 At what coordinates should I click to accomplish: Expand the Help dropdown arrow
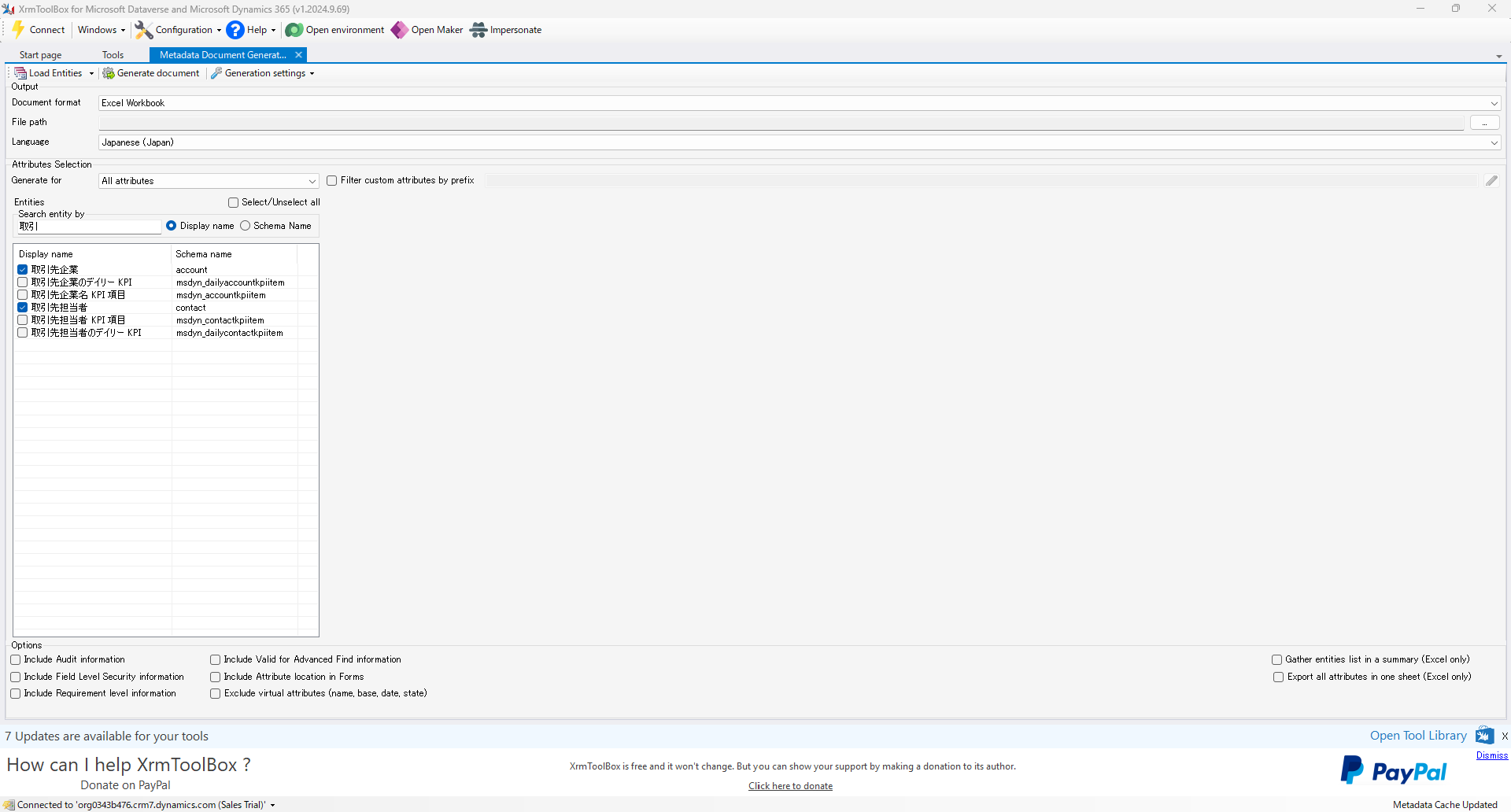pos(273,30)
